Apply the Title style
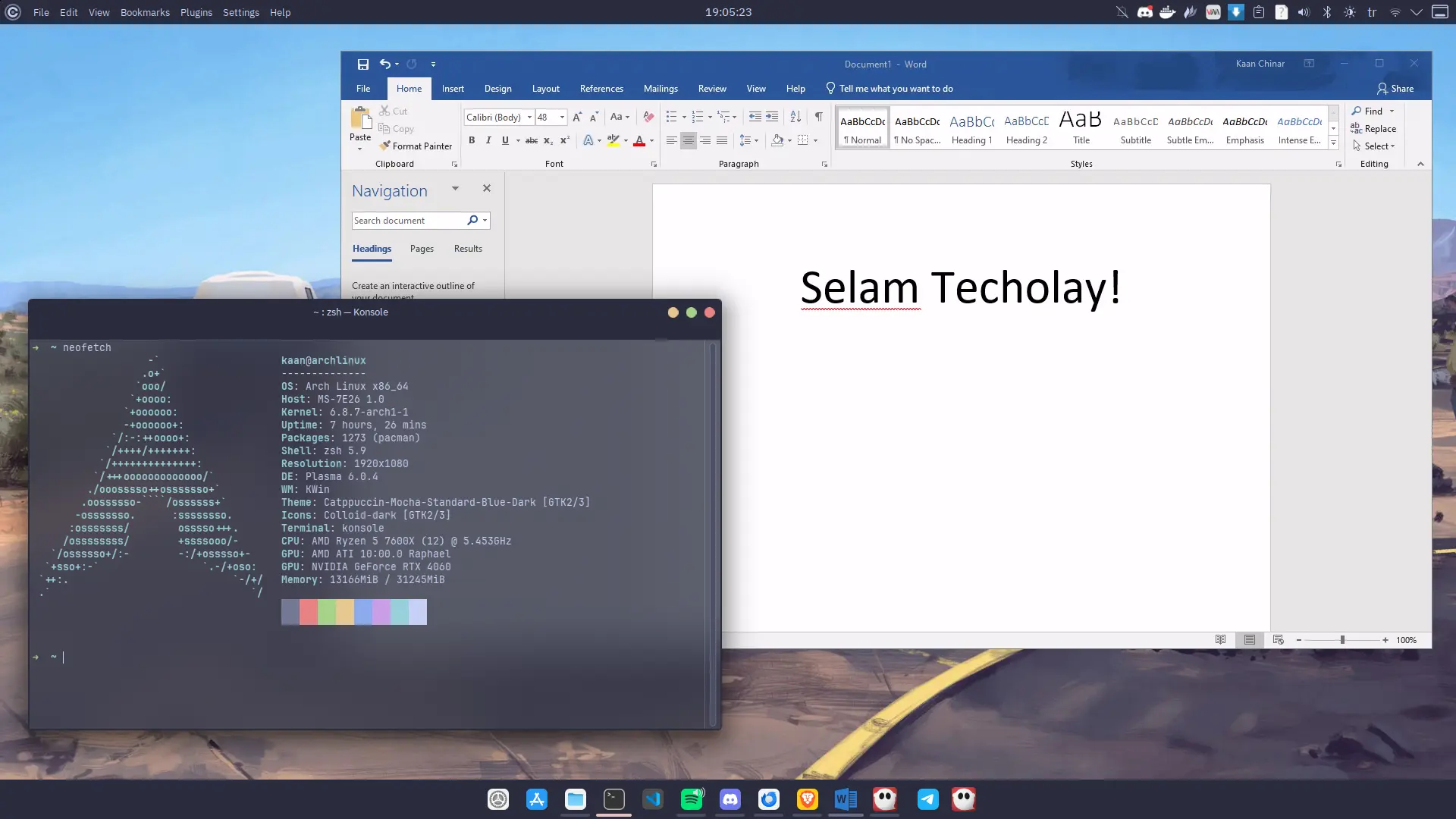Image resolution: width=1456 pixels, height=819 pixels. tap(1081, 128)
